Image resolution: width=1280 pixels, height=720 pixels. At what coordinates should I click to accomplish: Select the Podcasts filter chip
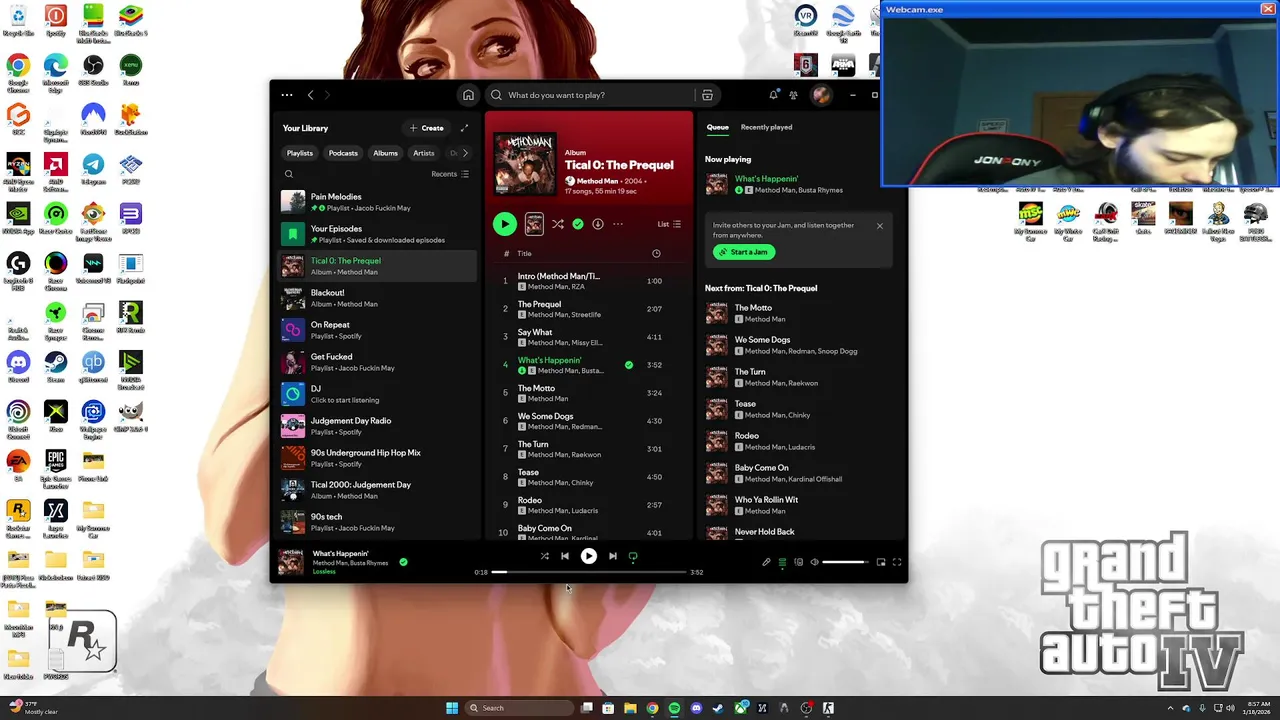point(343,153)
